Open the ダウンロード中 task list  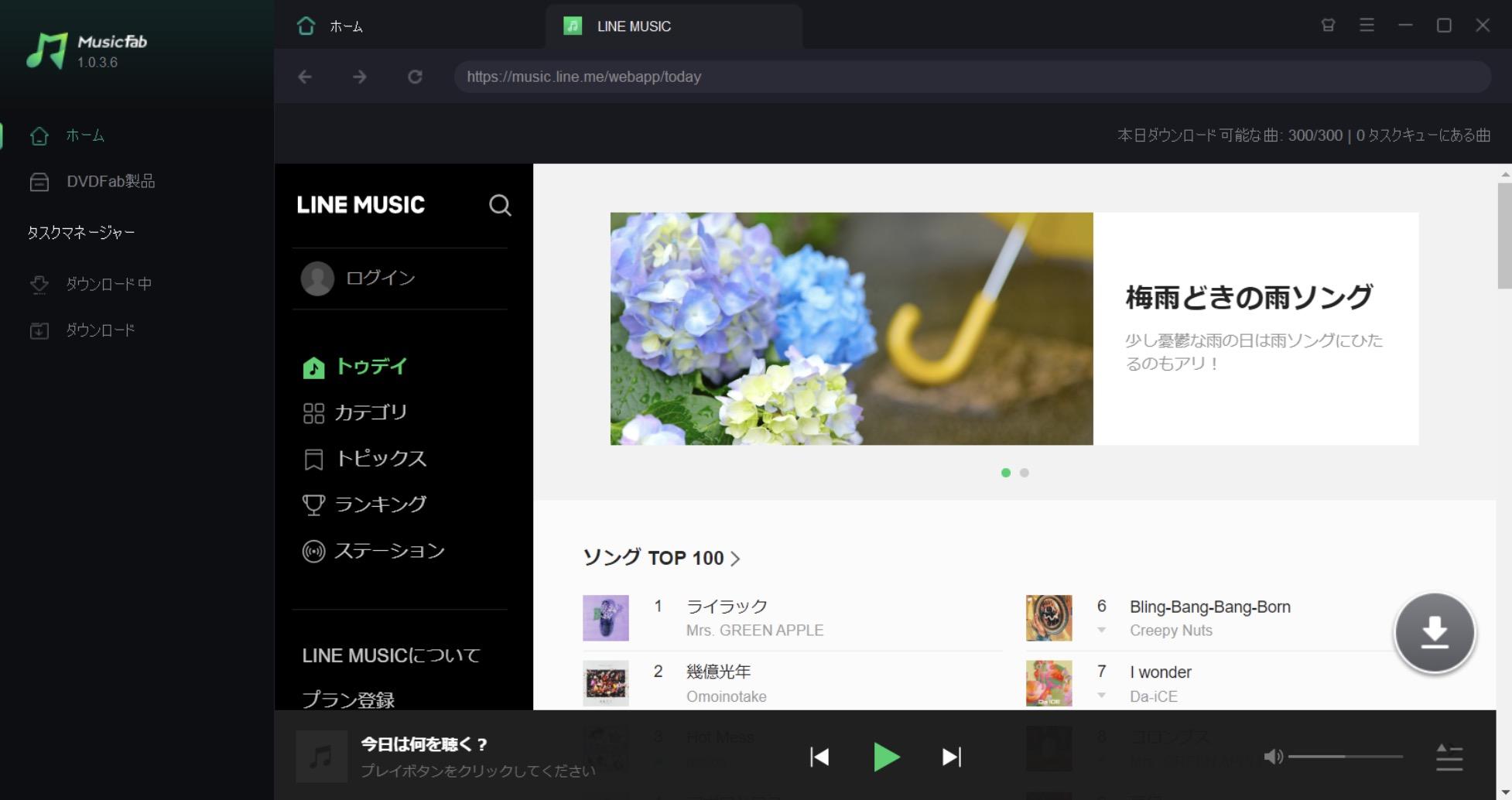[90, 284]
